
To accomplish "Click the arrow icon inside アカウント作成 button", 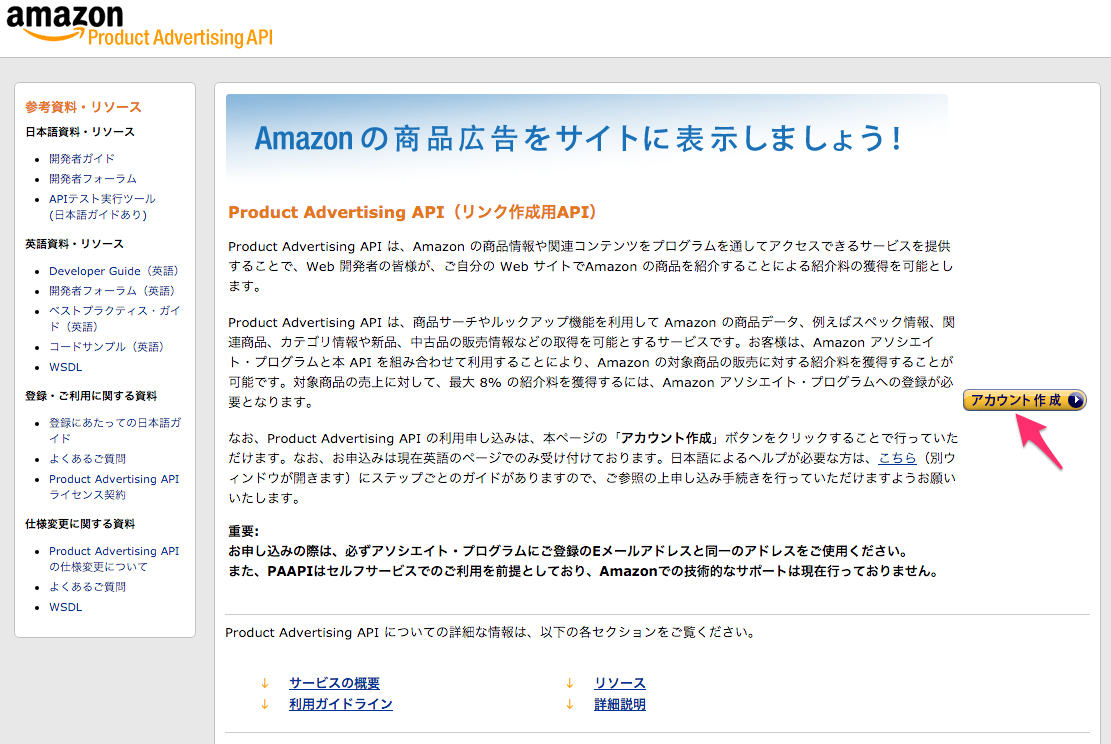I will (x=1077, y=399).
